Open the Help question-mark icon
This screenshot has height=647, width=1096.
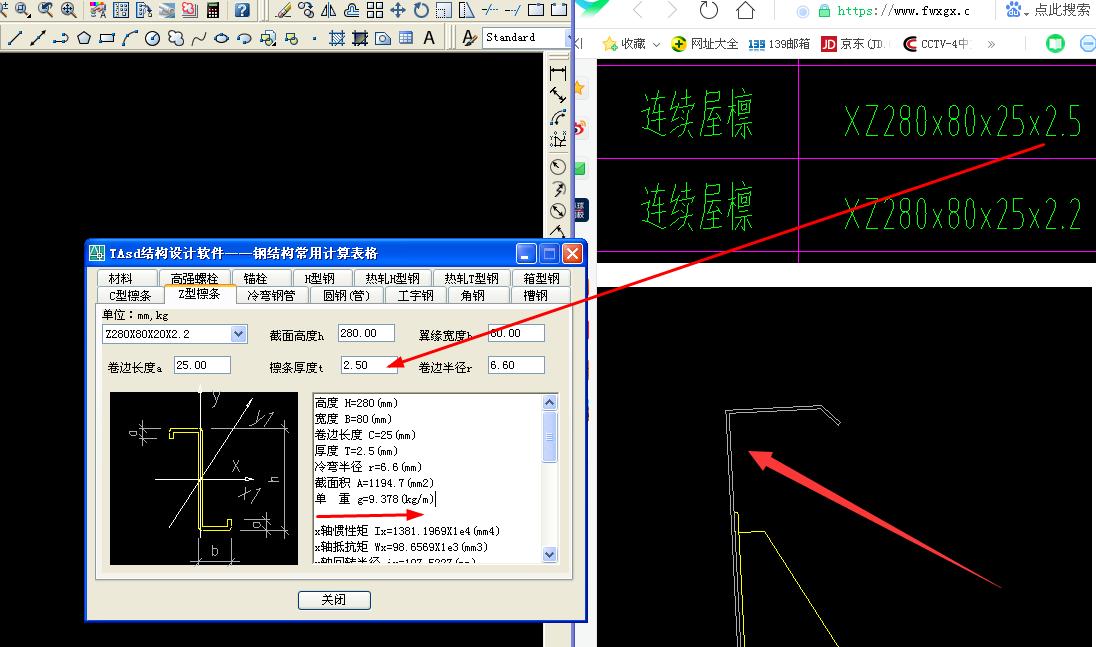coord(242,10)
